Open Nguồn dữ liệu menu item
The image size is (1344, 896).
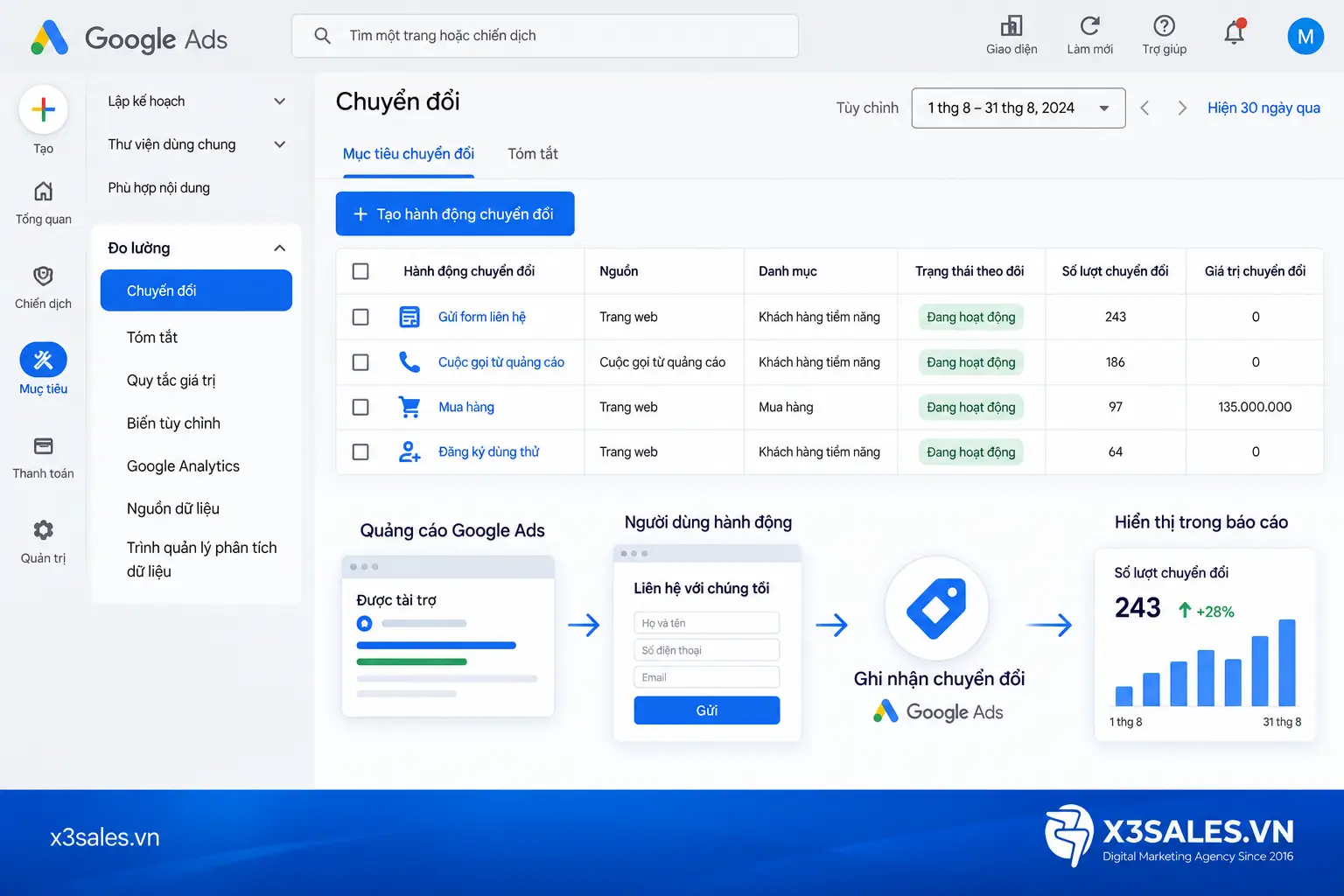173,508
